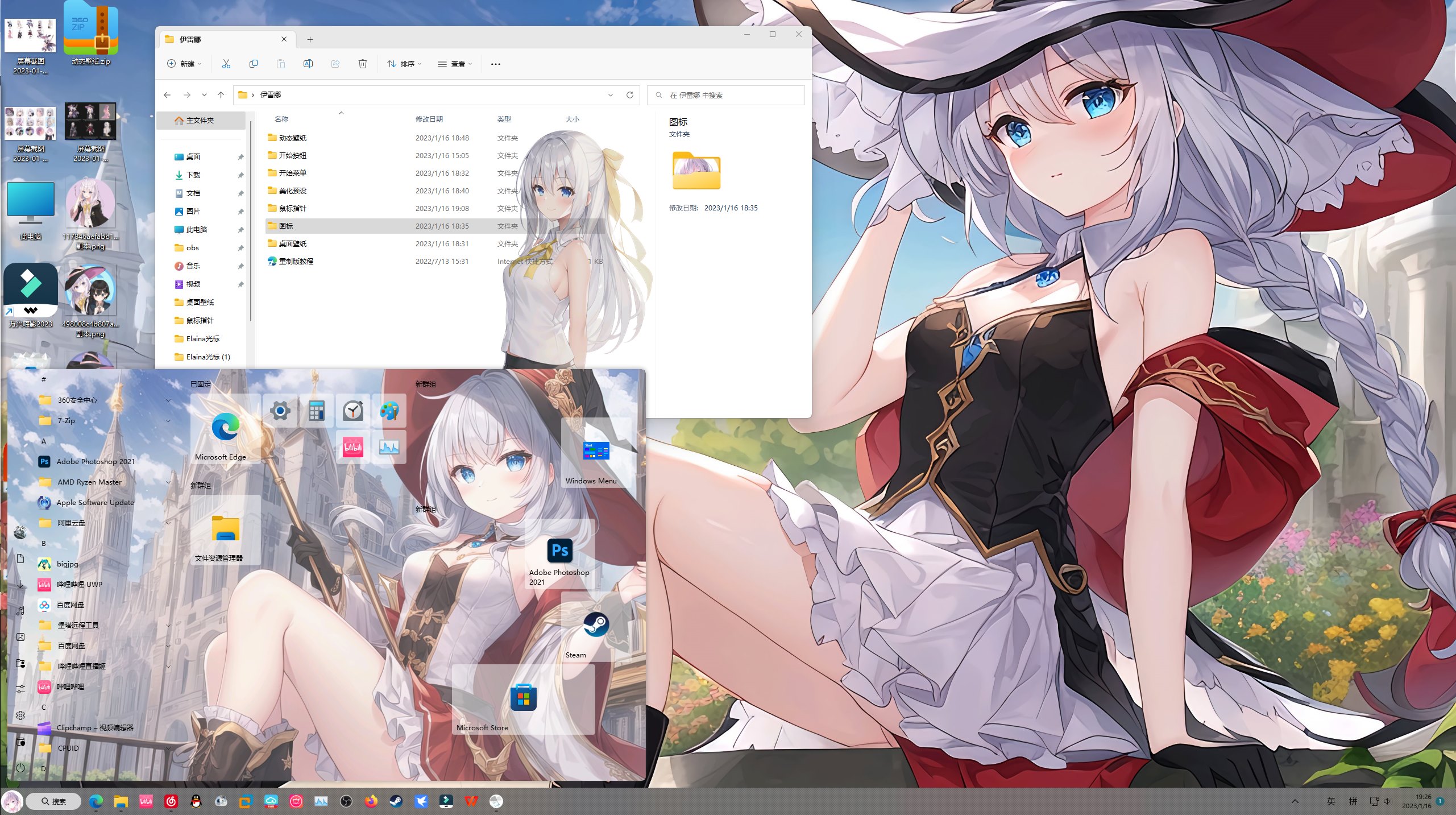Refresh the current folder view
Viewport: 1456px width, 815px height.
click(x=630, y=95)
